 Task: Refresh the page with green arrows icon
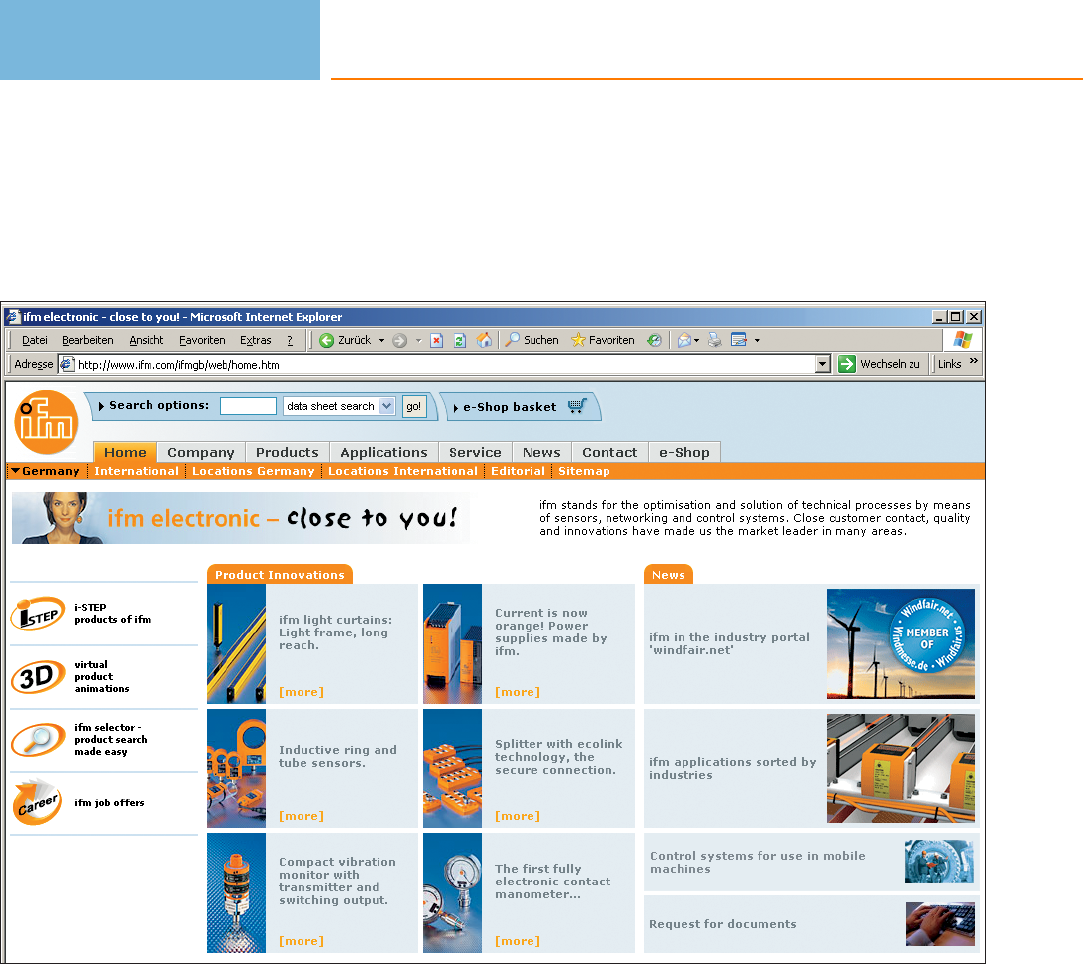(x=460, y=340)
